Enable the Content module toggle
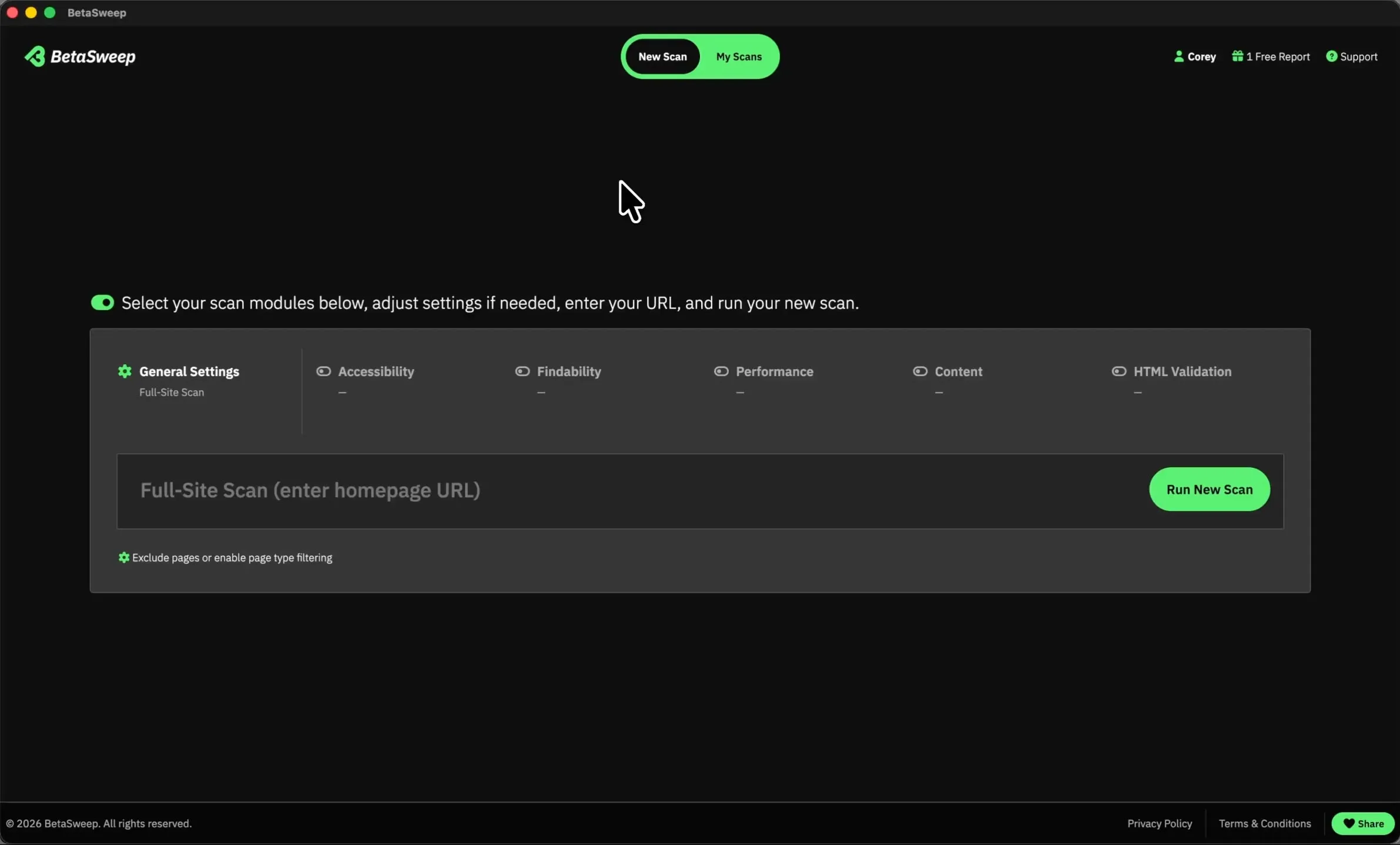 [920, 371]
